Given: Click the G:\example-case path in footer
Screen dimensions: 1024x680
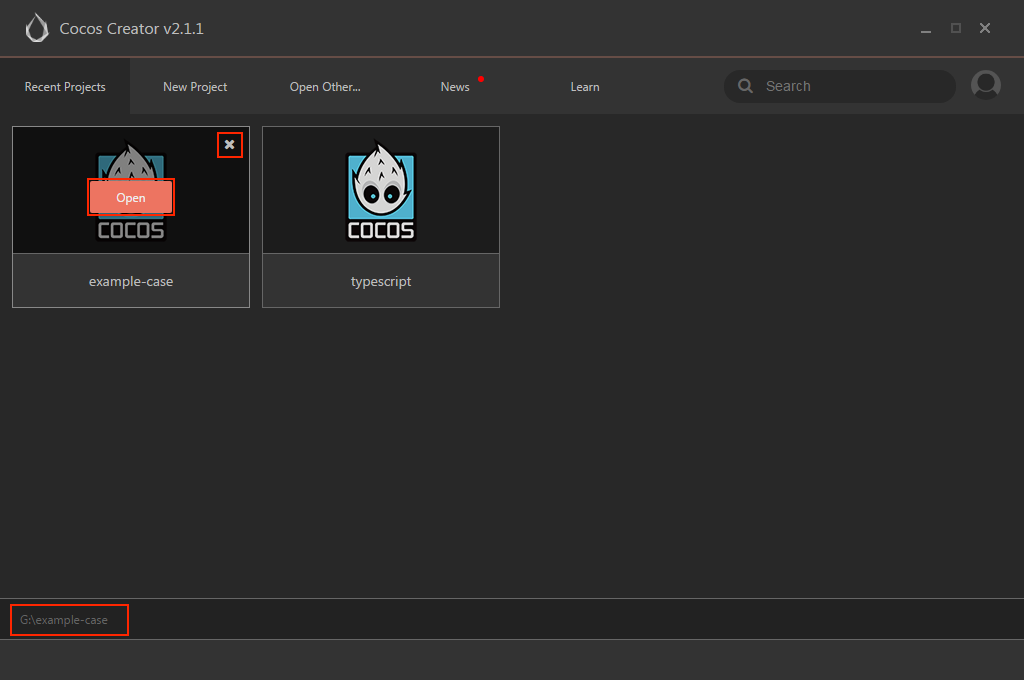Looking at the screenshot, I should tap(63, 620).
